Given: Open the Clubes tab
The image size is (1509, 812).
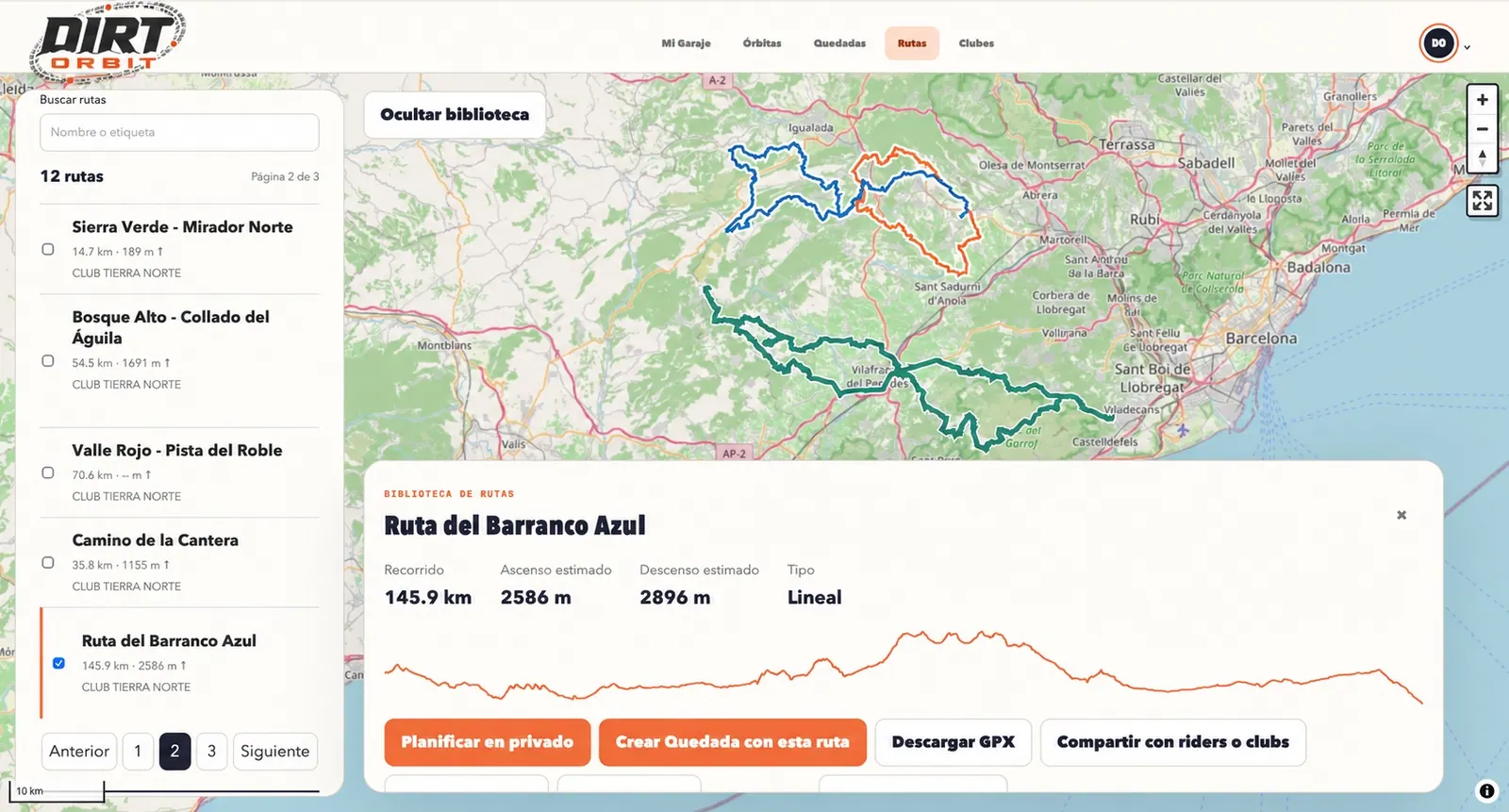Looking at the screenshot, I should [976, 43].
